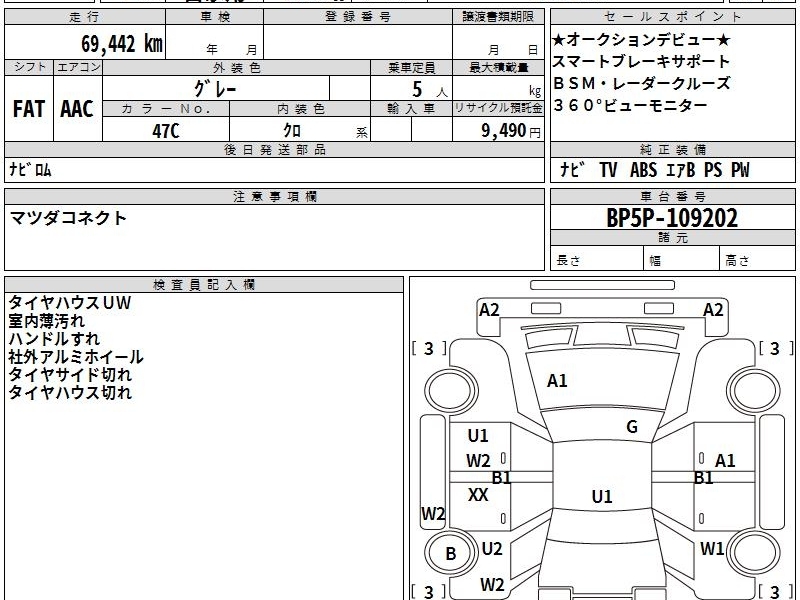Select the recycle deposit 9,490円
This screenshot has width=800, height=600.
(x=511, y=131)
